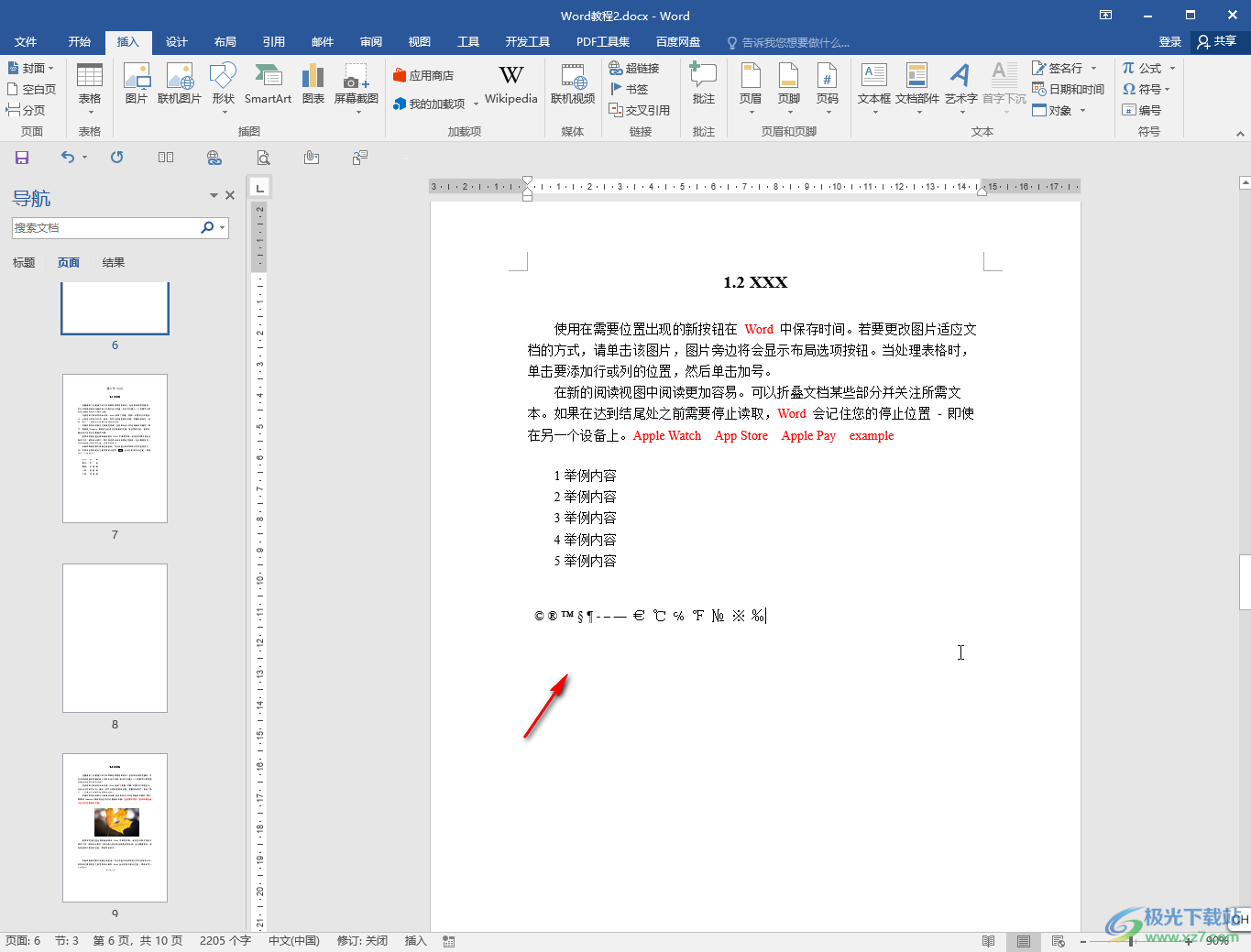
Task: Click the Undo arrow icon
Action: [x=68, y=158]
